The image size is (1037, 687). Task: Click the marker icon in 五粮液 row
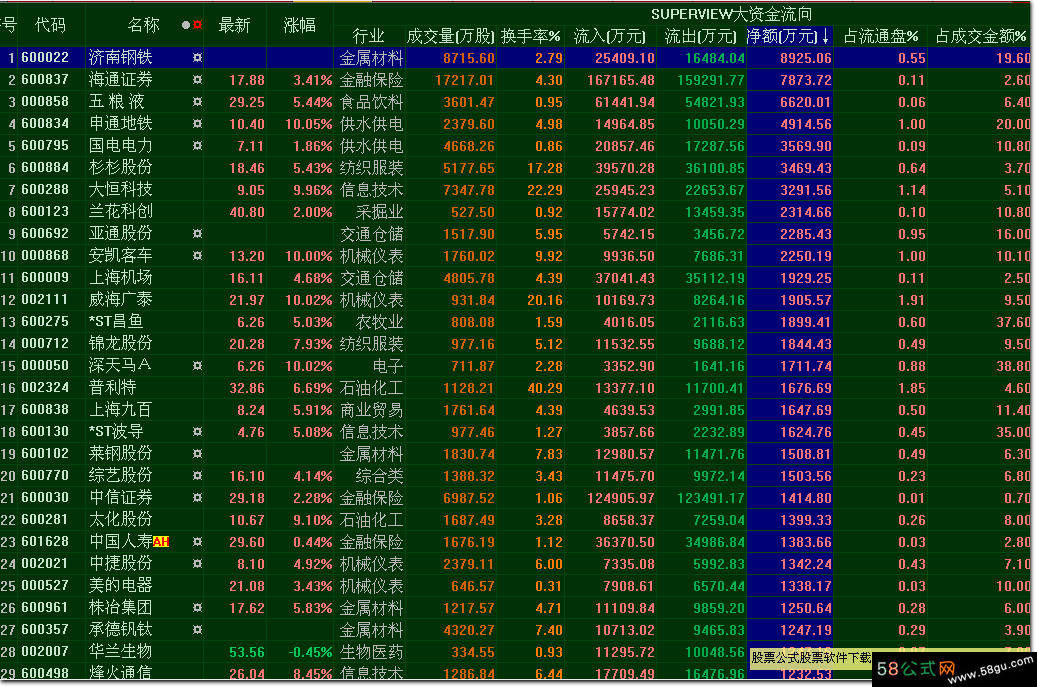pos(197,102)
